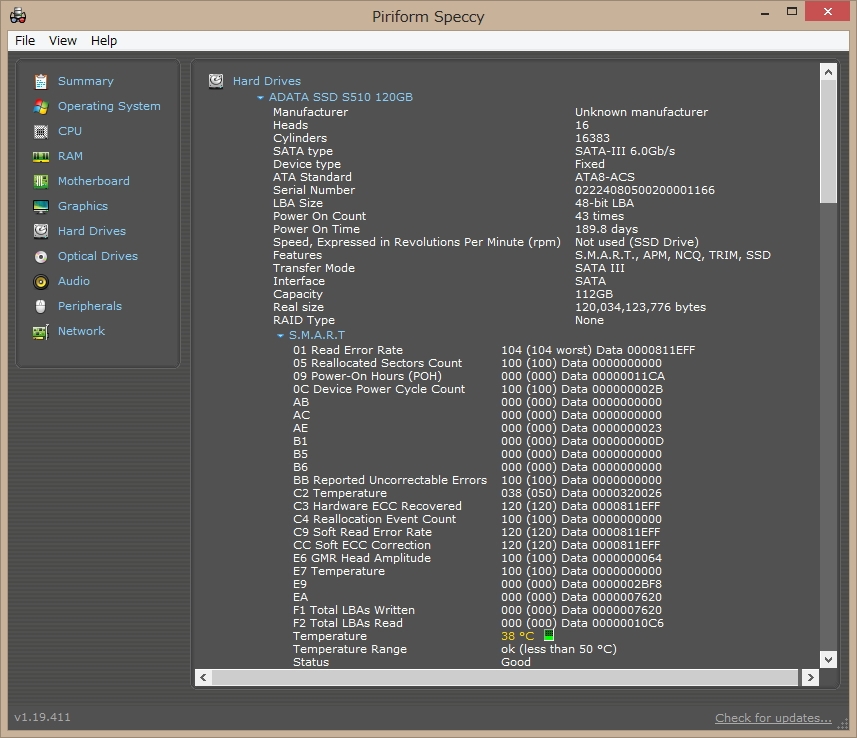Click the green temperature indicator

[548, 636]
